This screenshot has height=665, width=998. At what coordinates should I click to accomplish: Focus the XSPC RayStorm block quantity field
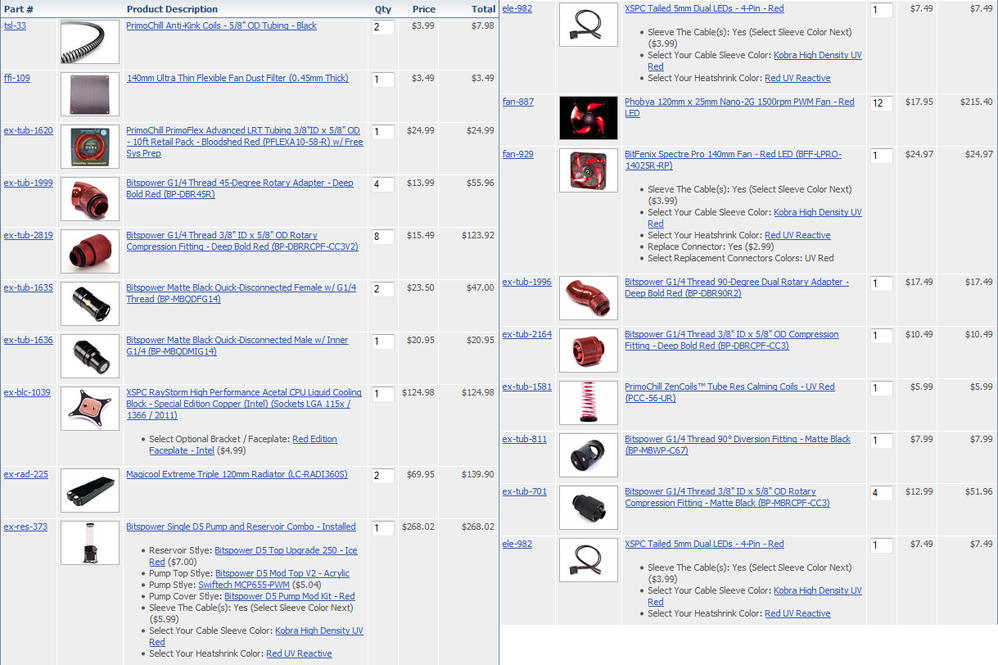tap(383, 395)
